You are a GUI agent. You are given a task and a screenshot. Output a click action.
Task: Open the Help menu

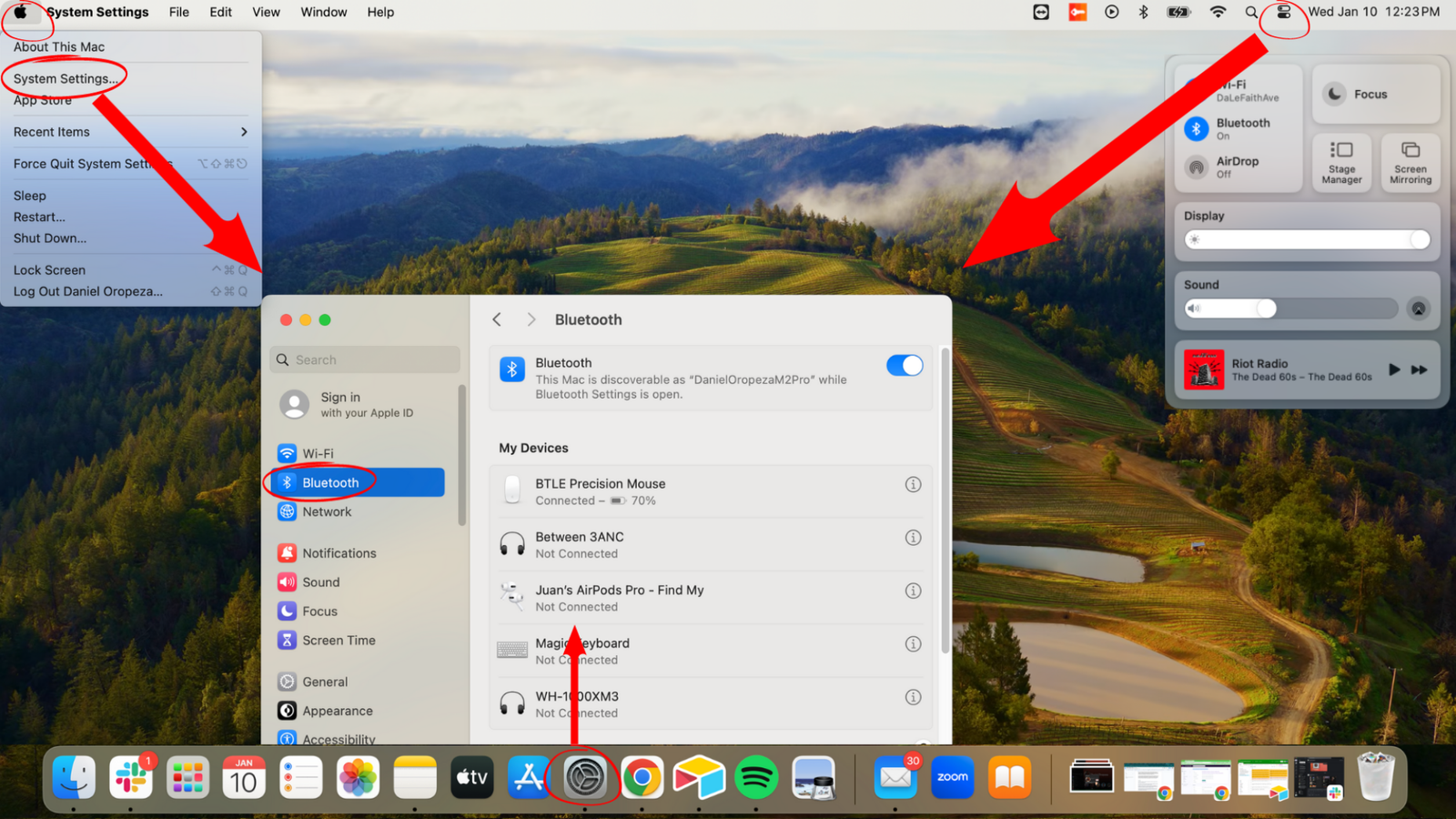click(380, 12)
